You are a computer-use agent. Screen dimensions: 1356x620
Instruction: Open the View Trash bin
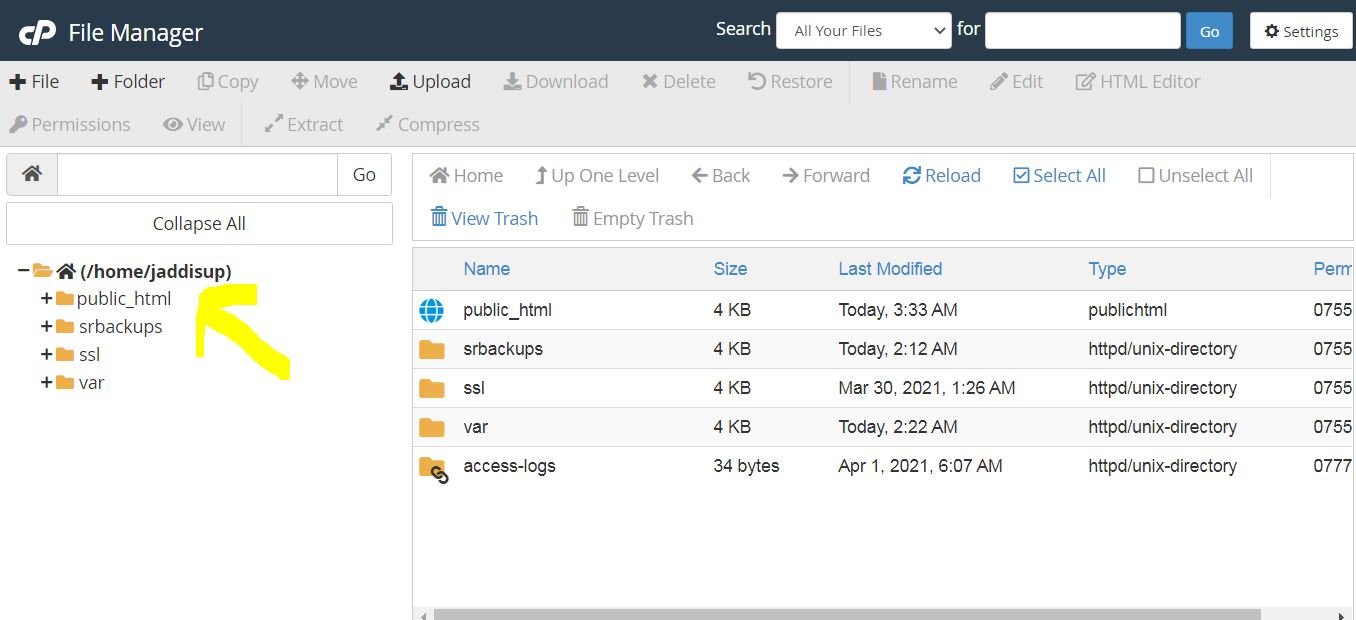pos(484,218)
